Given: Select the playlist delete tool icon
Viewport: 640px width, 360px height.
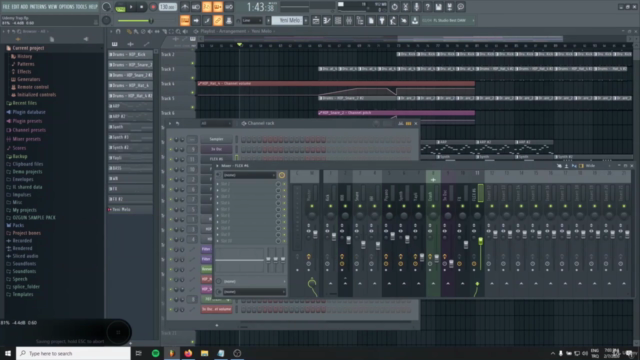Looking at the screenshot, I should coord(143,31).
